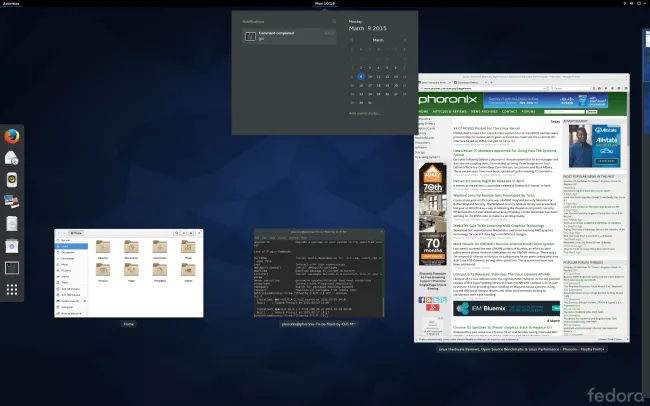The width and height of the screenshot is (650, 406).
Task: Click Firefox URL bar history dropdown arrow
Action: (544, 88)
